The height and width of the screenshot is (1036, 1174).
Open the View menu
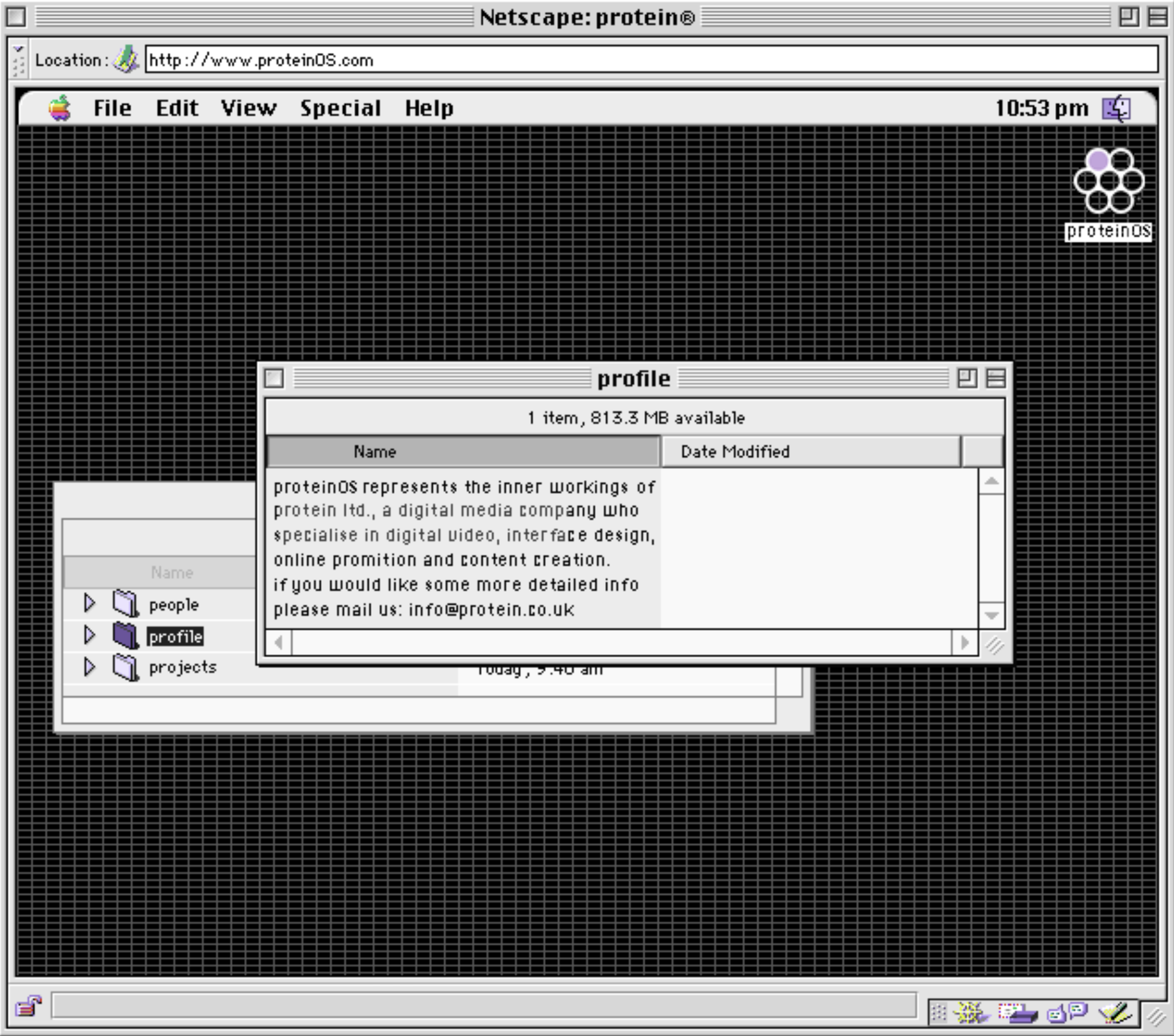coord(248,108)
